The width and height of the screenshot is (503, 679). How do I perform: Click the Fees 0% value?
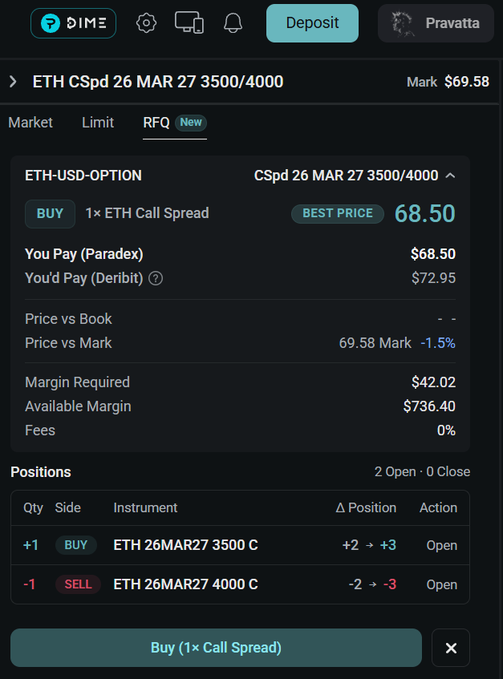tap(446, 430)
